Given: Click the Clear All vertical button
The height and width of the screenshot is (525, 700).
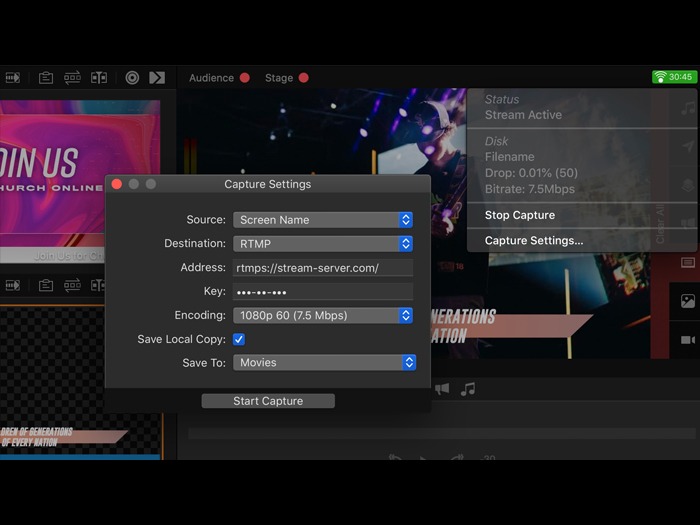Looking at the screenshot, I should [x=660, y=224].
